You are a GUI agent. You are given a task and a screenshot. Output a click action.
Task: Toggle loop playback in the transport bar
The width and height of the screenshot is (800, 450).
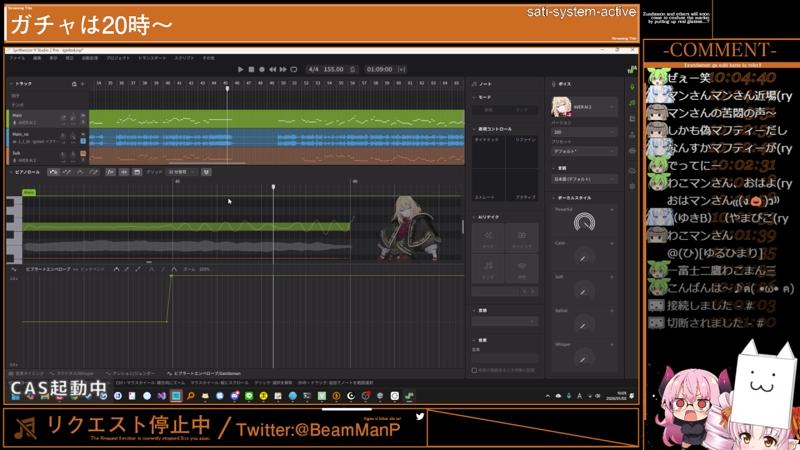pyautogui.click(x=295, y=69)
